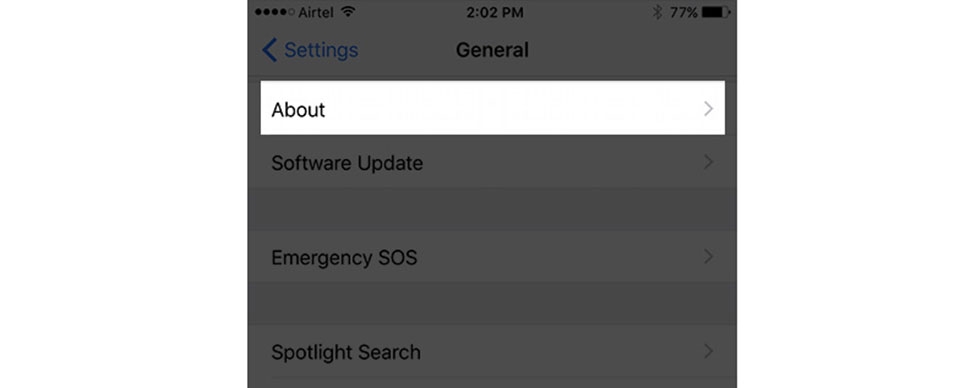Open Software Update
The width and height of the screenshot is (960, 388).
[x=492, y=162]
